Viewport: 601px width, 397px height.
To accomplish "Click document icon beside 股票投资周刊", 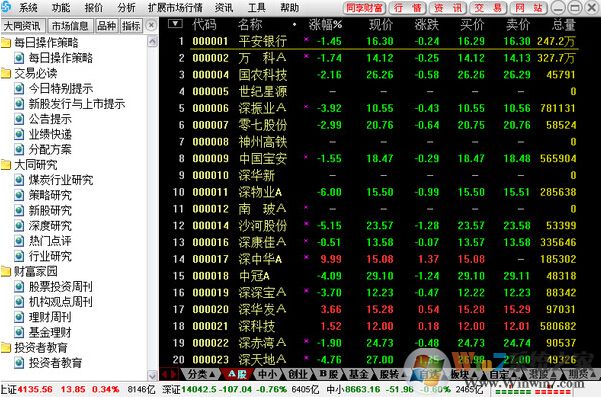I will 19,287.
